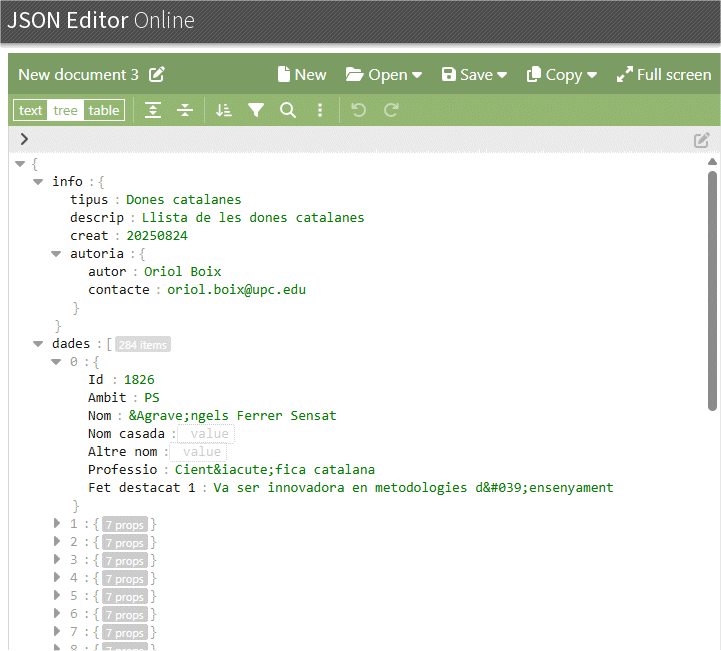The image size is (721, 651).
Task: Switch to table mode tab
Action: tap(103, 110)
